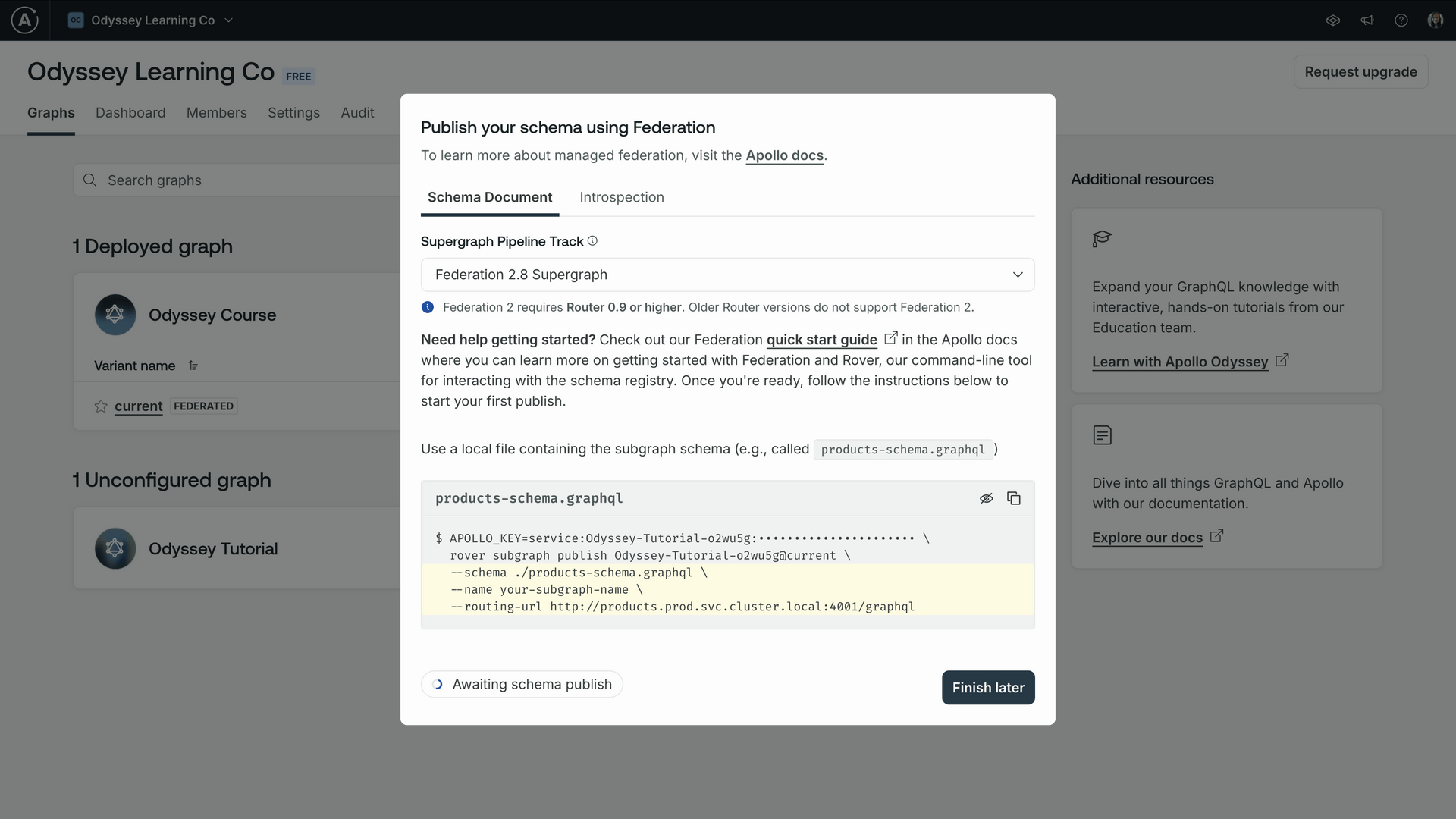Screen dimensions: 1456x819
Task: Click the document icon above Explore our docs
Action: tap(1102, 435)
